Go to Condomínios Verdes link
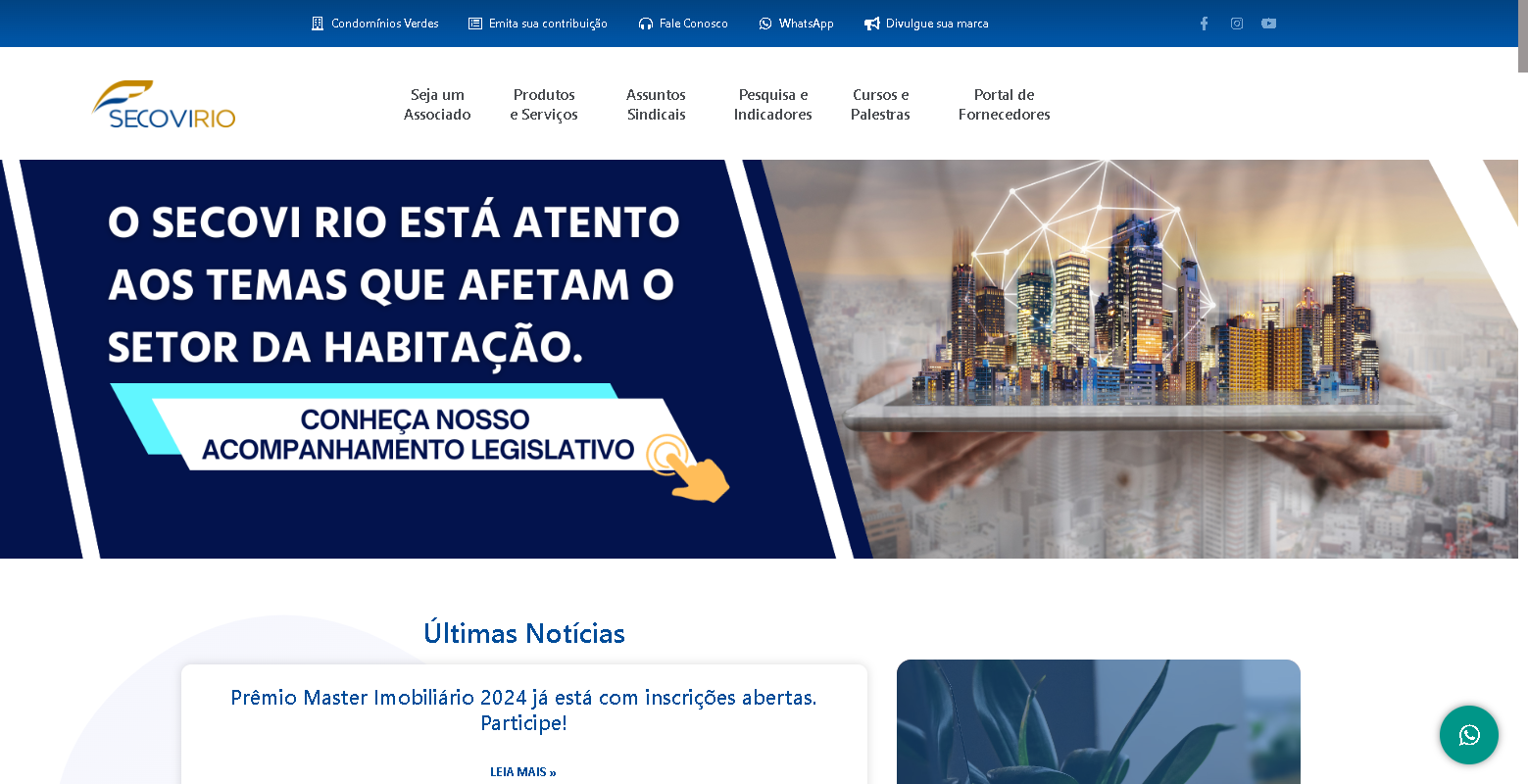 pos(385,24)
